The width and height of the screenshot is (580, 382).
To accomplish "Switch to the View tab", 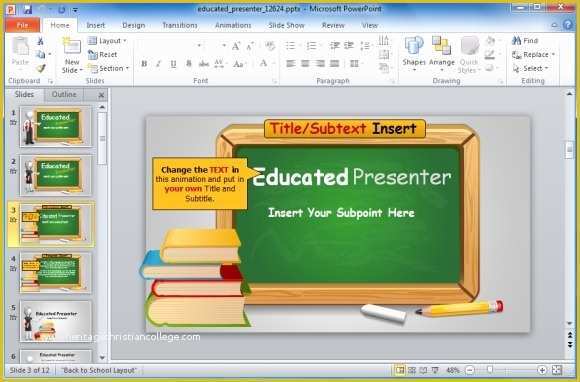I will click(x=370, y=25).
